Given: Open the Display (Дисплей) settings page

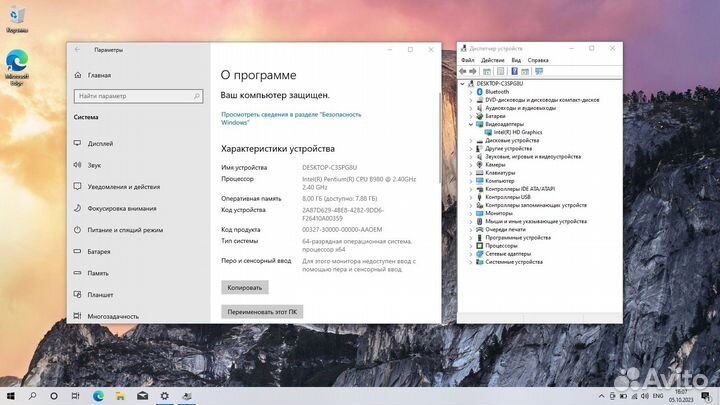Looking at the screenshot, I should point(100,143).
